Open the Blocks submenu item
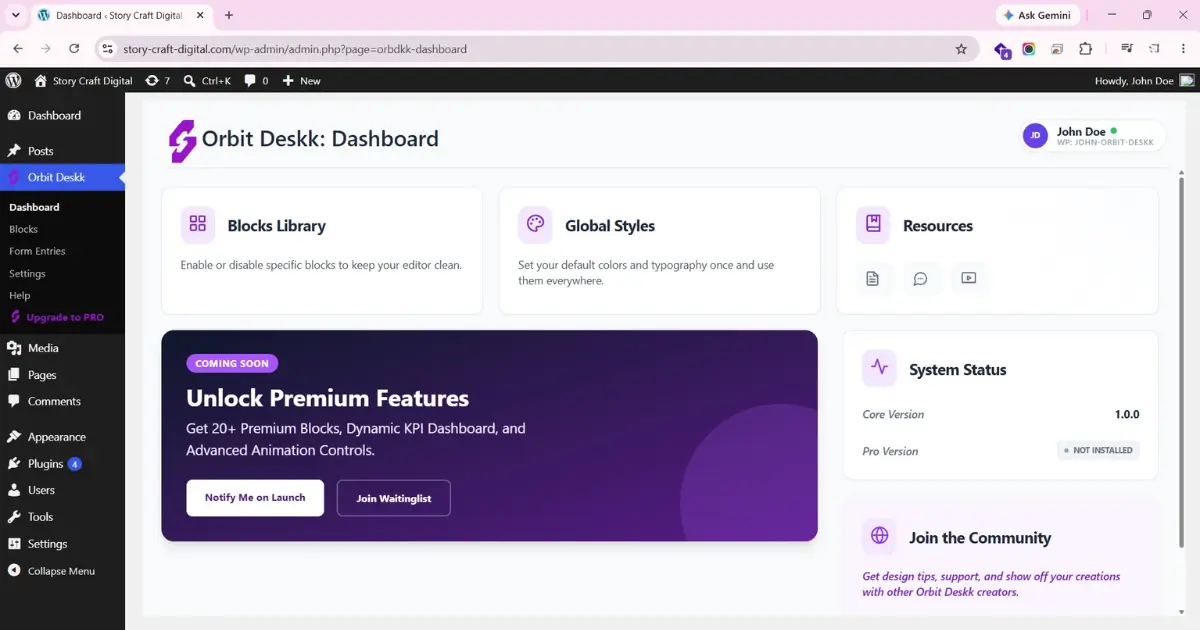Screen dimensions: 1200x630 [23, 229]
